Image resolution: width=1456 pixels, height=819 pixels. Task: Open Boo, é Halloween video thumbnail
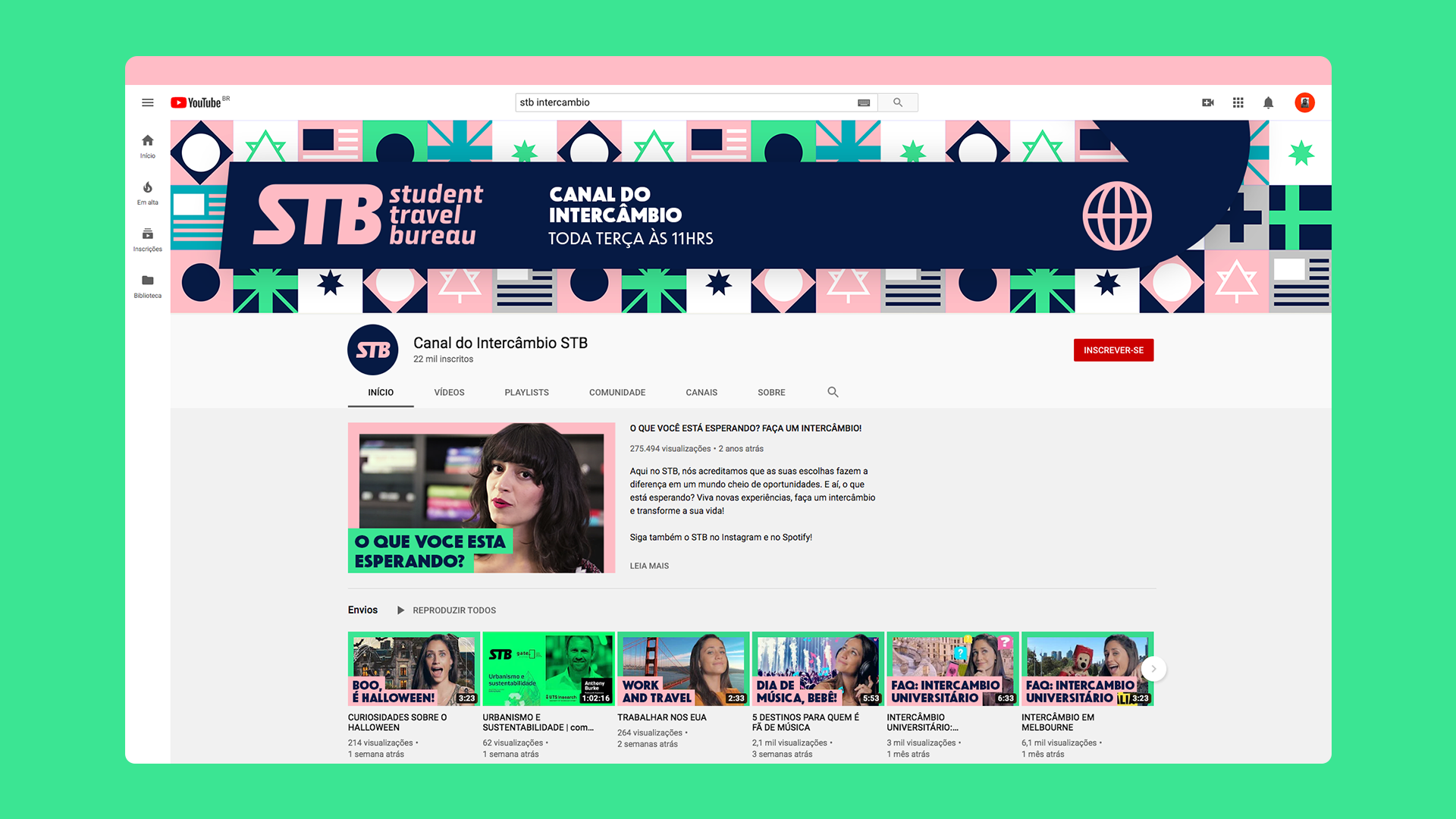(413, 669)
